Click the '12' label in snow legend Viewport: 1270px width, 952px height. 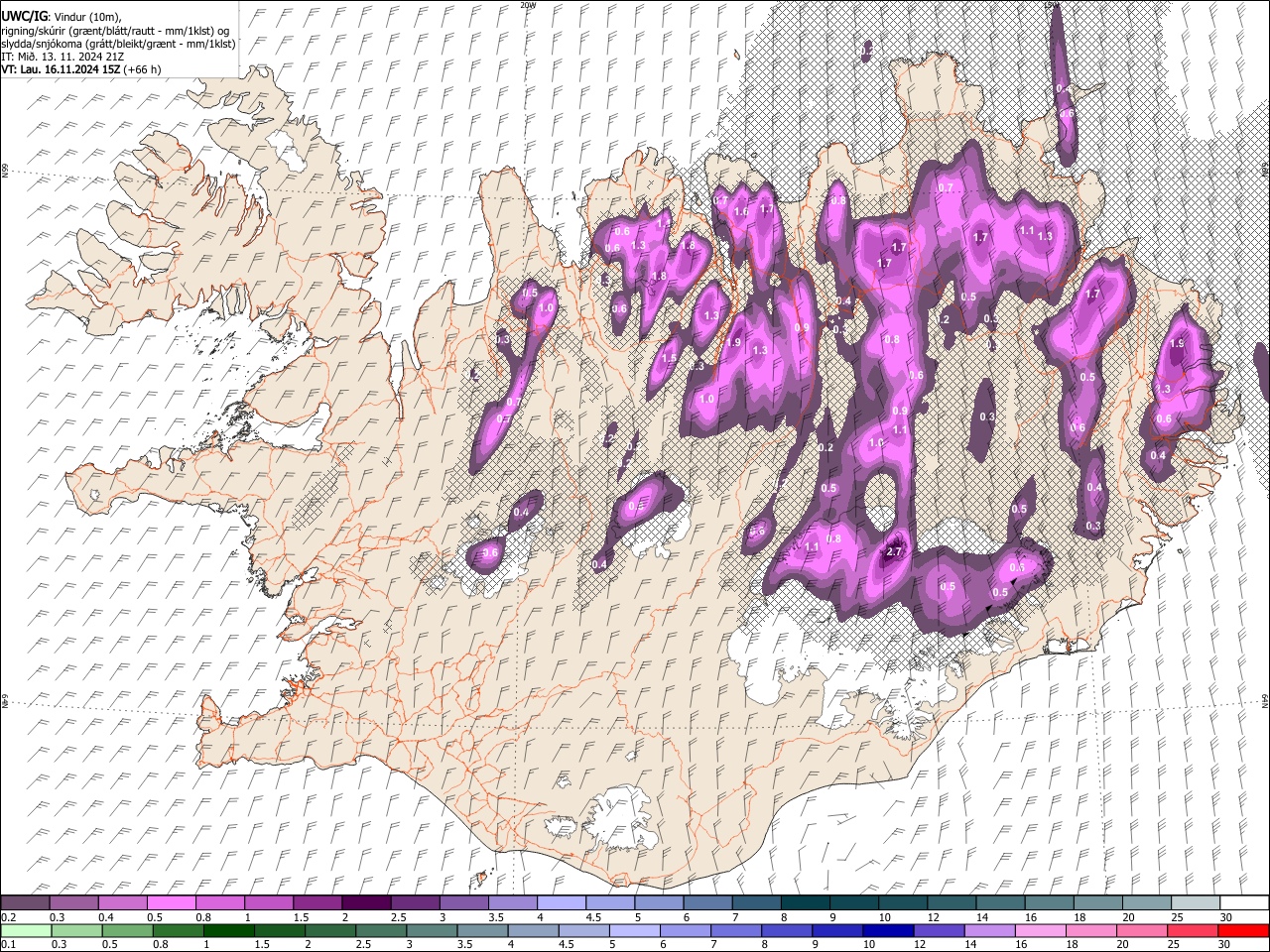pyautogui.click(x=933, y=916)
